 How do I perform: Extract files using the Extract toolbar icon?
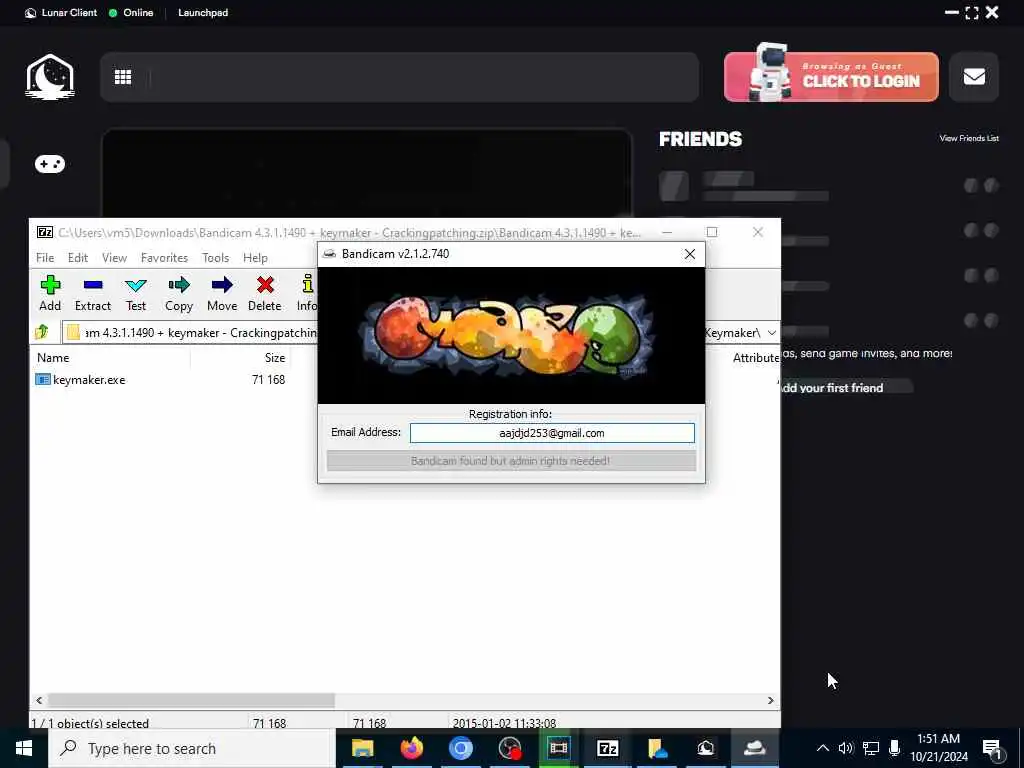pyautogui.click(x=93, y=293)
